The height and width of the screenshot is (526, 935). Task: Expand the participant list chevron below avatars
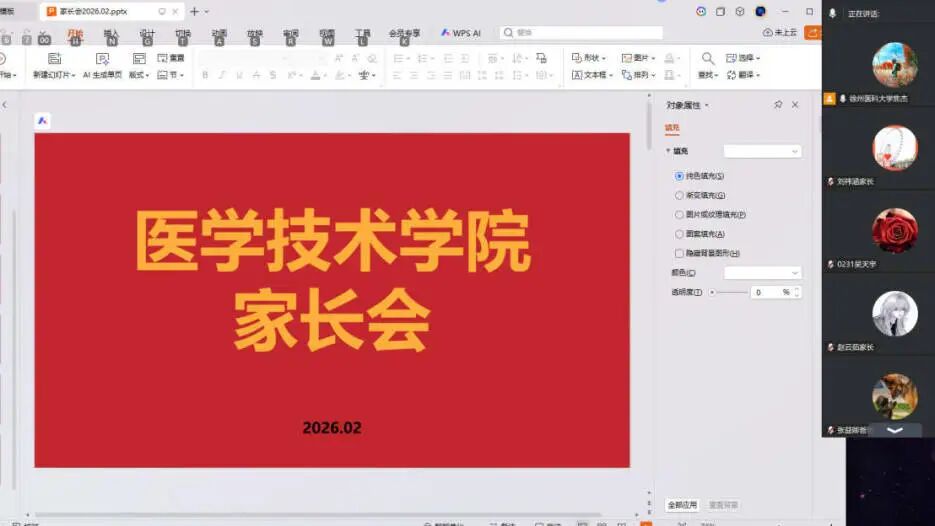[895, 430]
